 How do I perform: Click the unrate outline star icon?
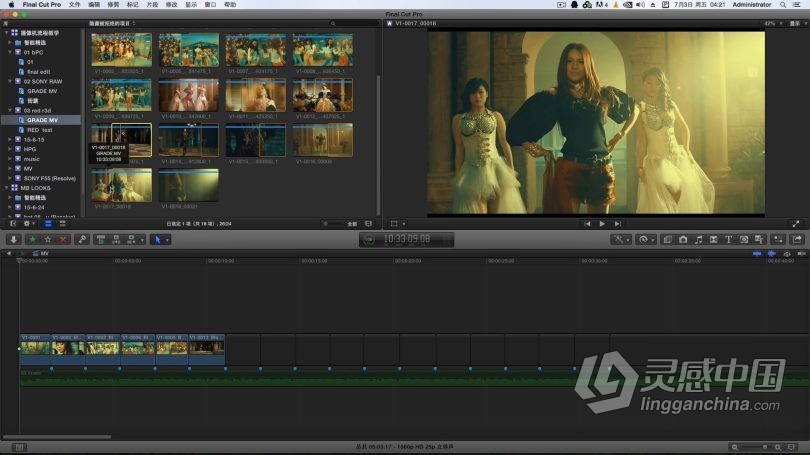coord(48,240)
